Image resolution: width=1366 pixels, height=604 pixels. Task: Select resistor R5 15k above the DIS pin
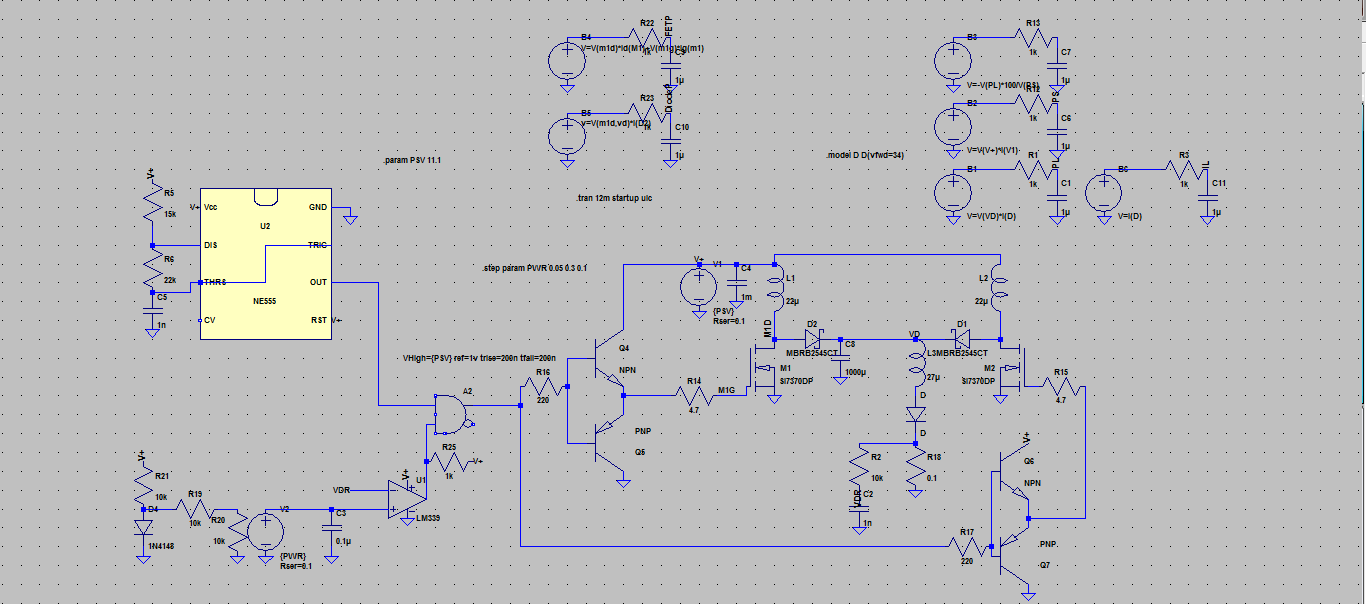[x=152, y=206]
